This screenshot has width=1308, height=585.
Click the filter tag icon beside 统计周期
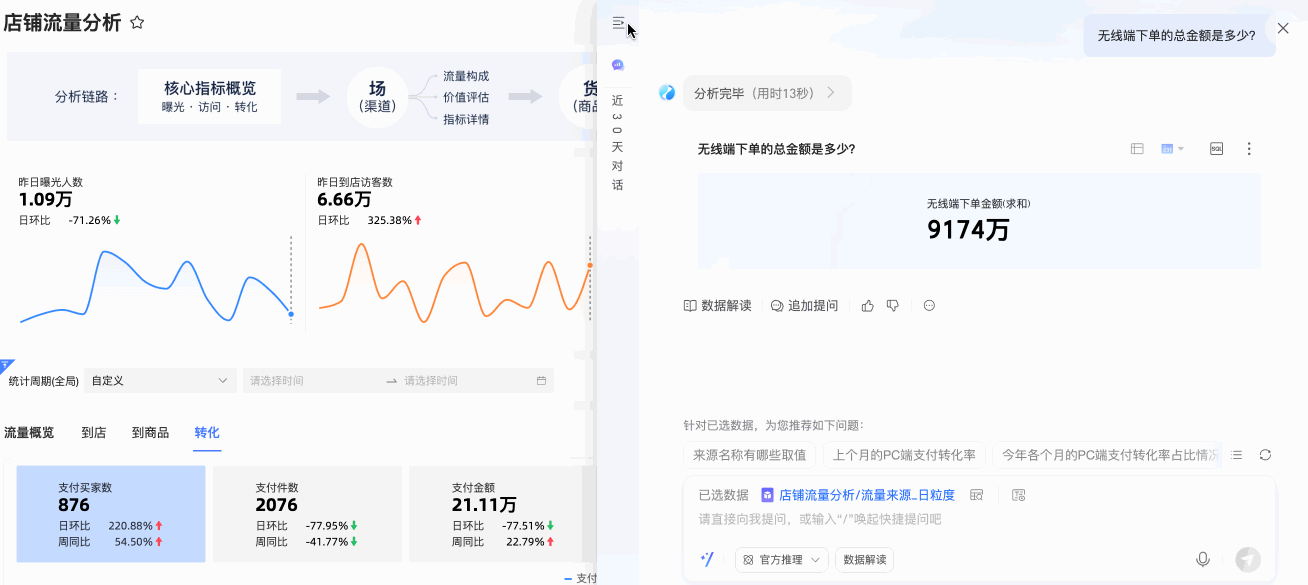6,366
